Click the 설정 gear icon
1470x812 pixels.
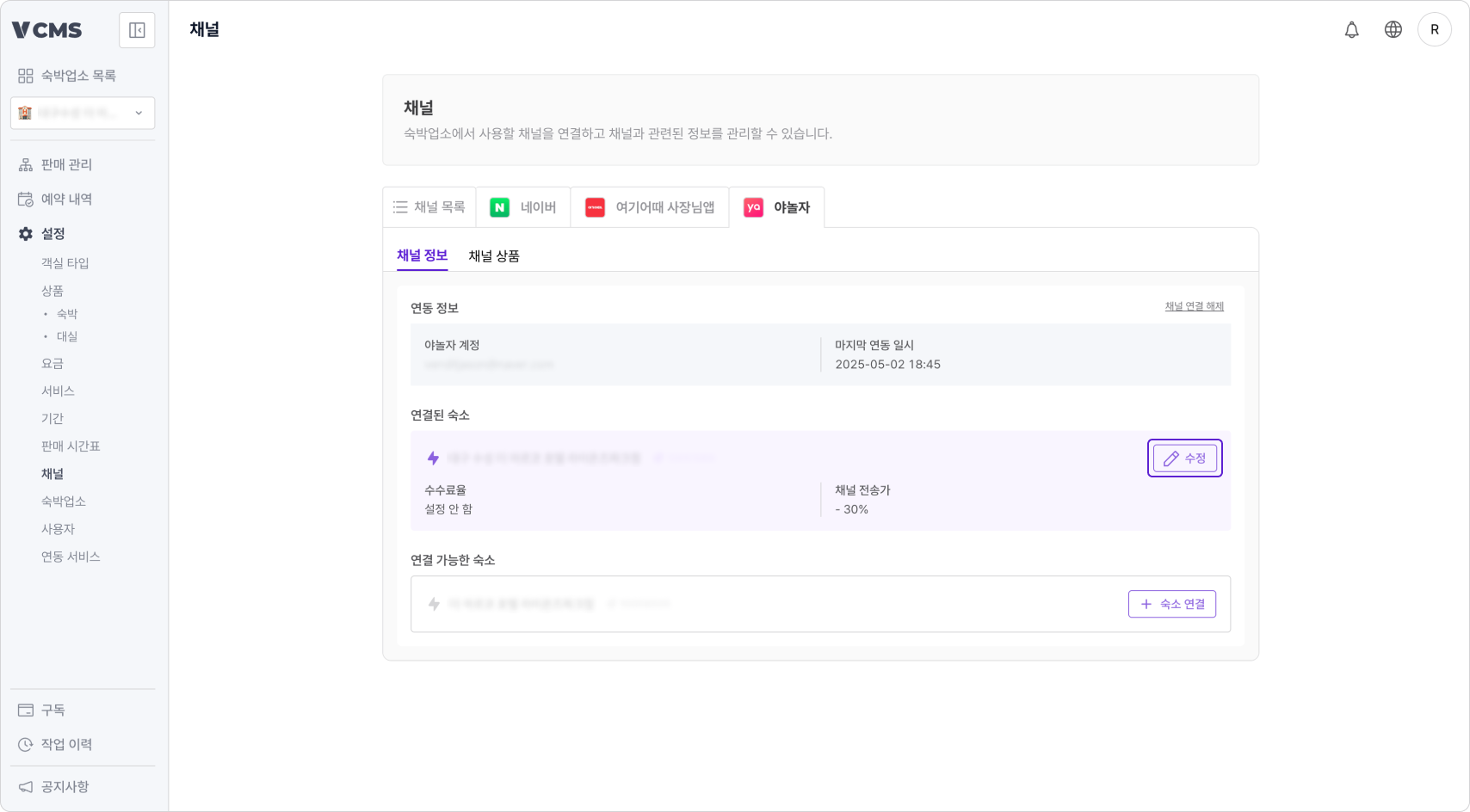pyautogui.click(x=24, y=233)
